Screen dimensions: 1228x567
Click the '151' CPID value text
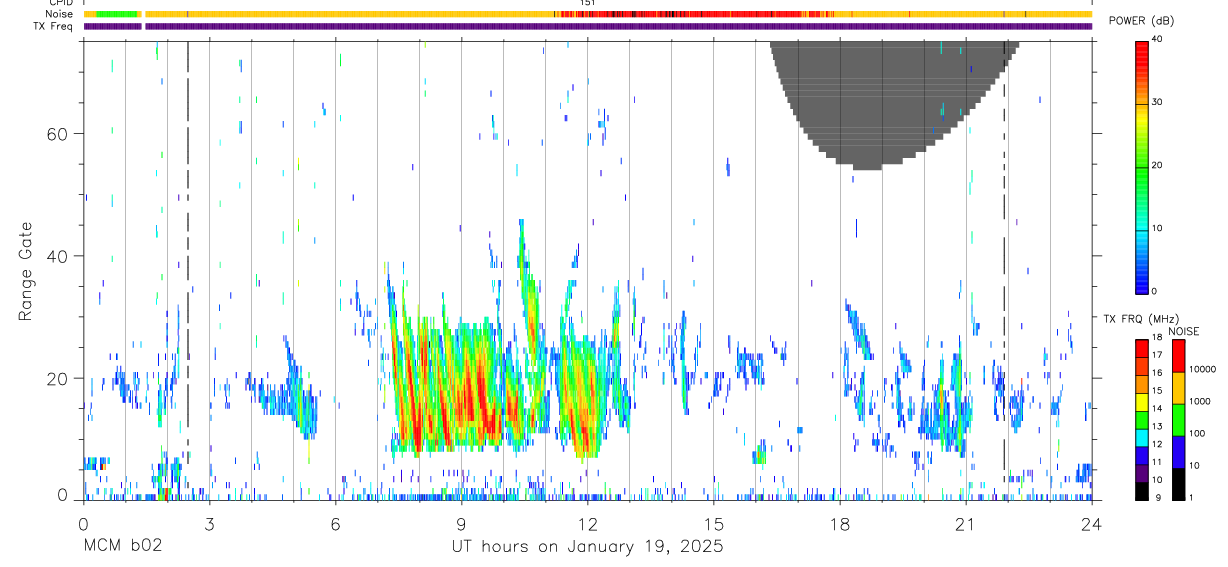588,3
